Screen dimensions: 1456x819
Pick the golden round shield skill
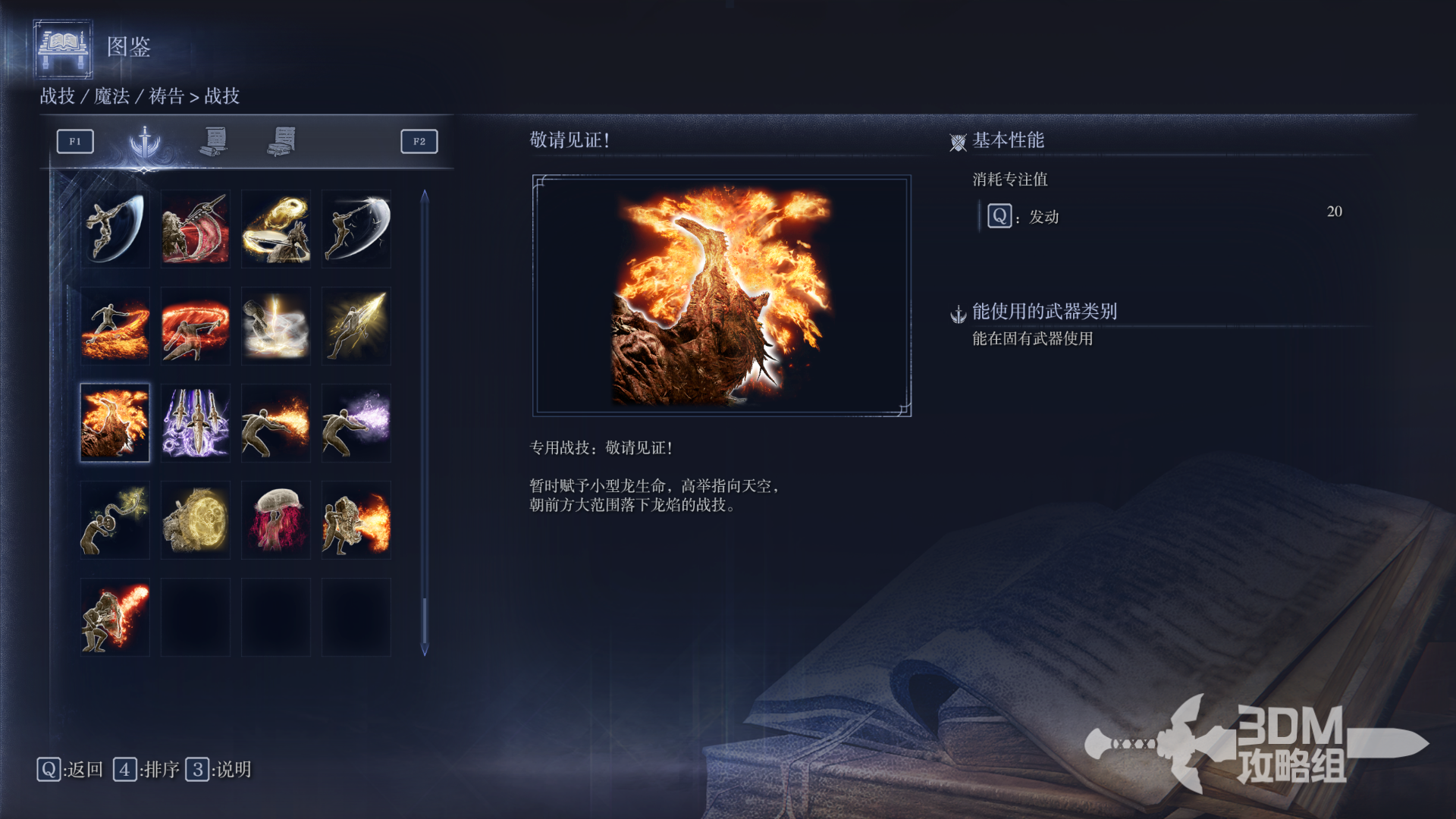click(196, 519)
